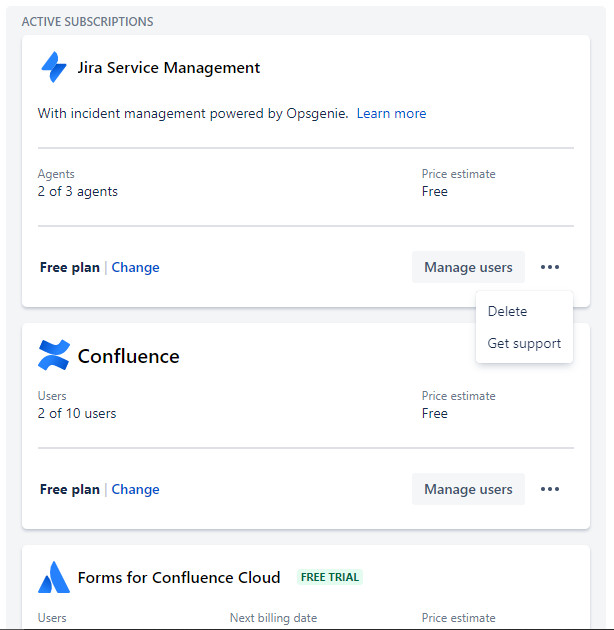Click the Next billing date label
This screenshot has height=630, width=614.
click(x=273, y=618)
